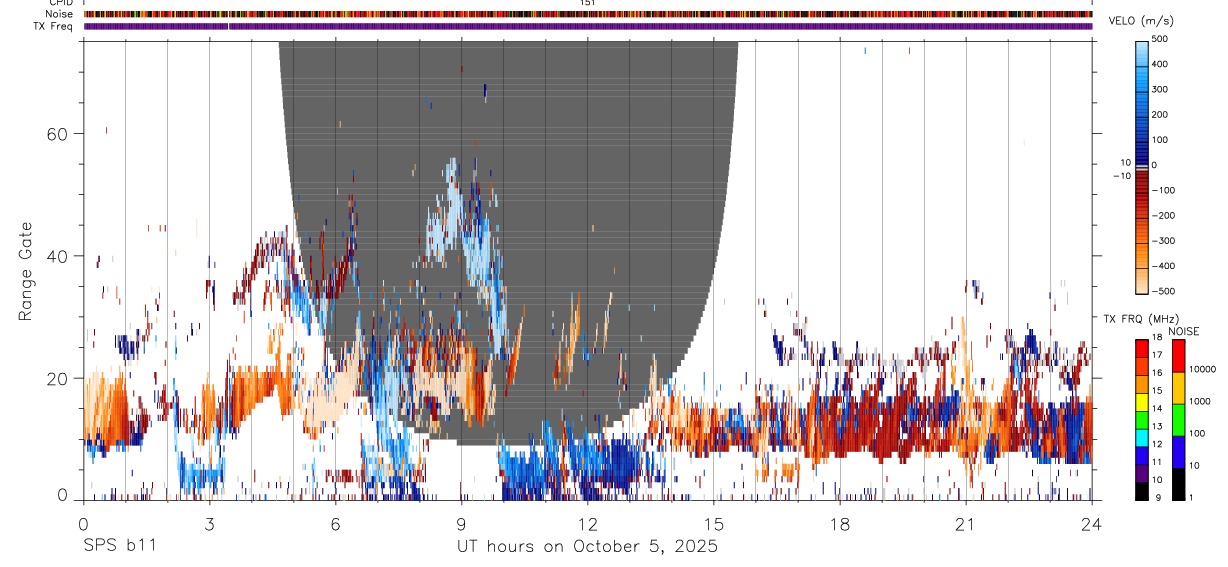Click x-axis tick label '18' under the plot
The height and width of the screenshot is (567, 1228).
[x=839, y=524]
